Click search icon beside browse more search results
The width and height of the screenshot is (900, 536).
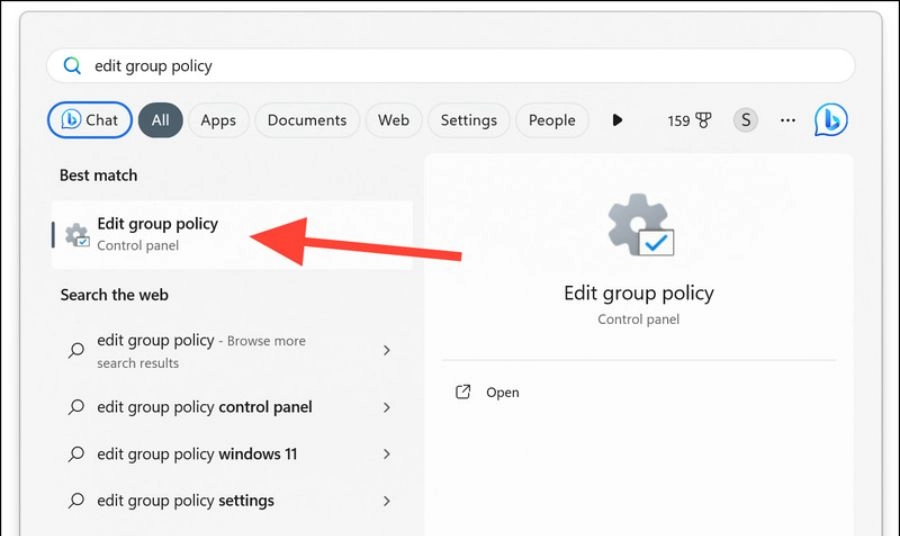(76, 350)
